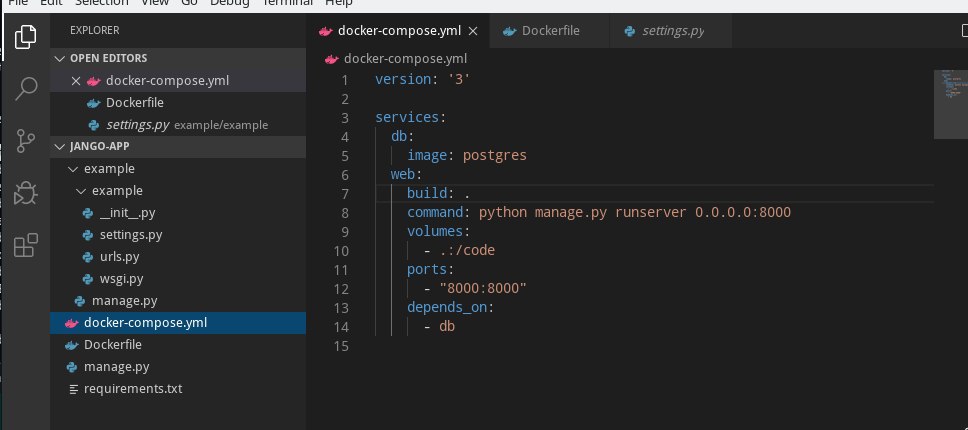Open root-level manage.py below Dockerfile
Screen dimensions: 968x430
[x=178, y=367]
